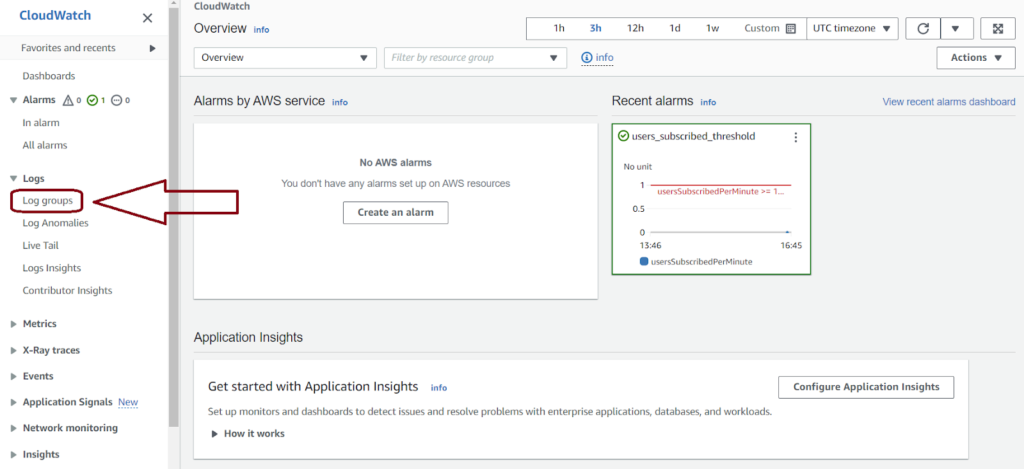Open Logs Insights in the sidebar
This screenshot has height=469, width=1024.
[52, 268]
